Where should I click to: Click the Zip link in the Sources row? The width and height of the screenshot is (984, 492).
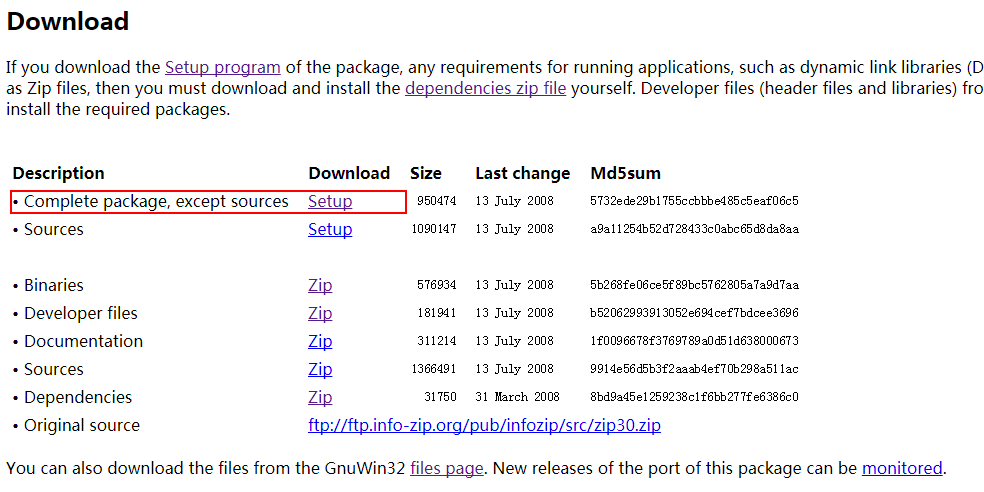click(320, 370)
